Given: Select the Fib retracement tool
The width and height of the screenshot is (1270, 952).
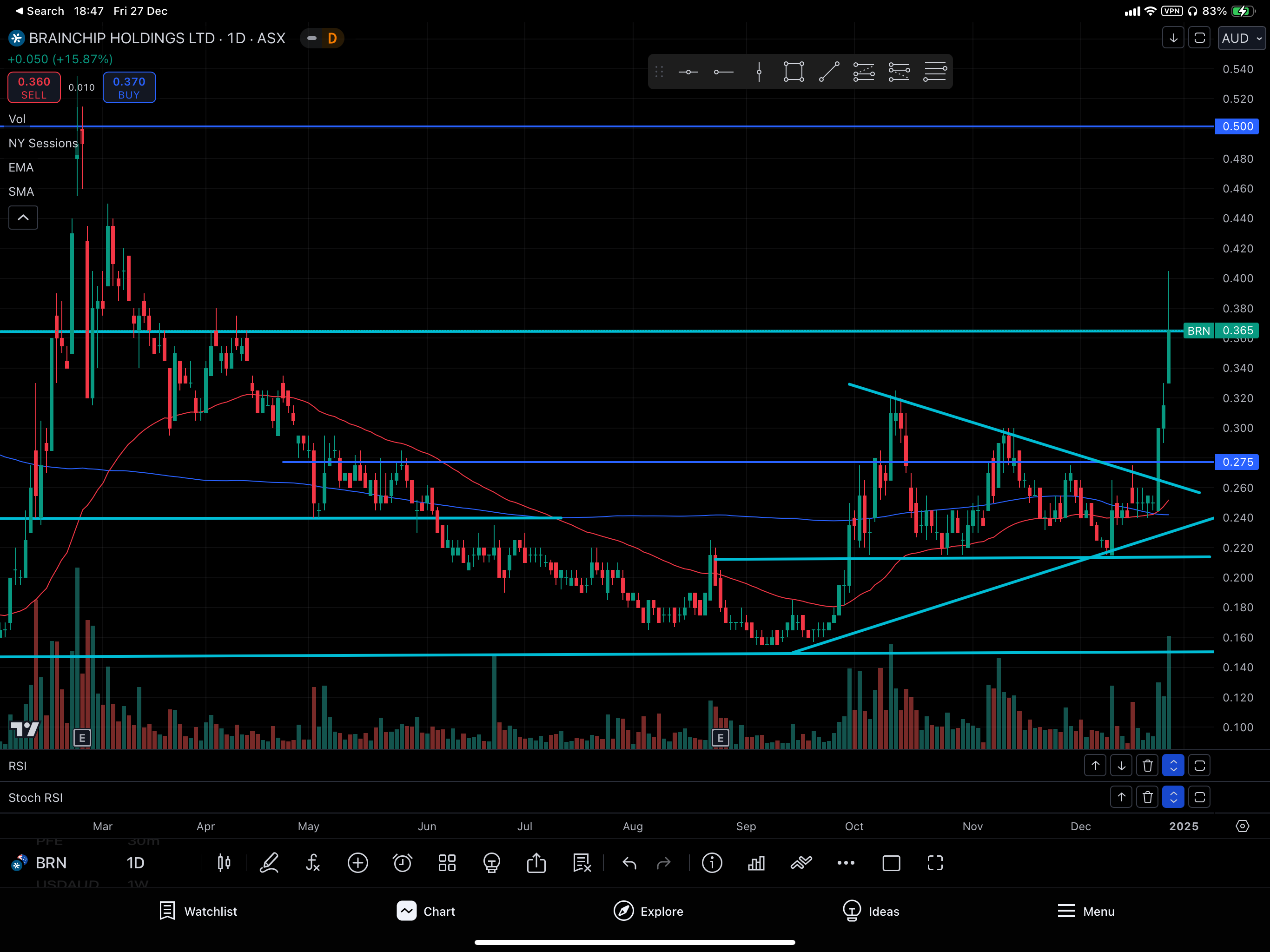Looking at the screenshot, I should pyautogui.click(x=864, y=72).
